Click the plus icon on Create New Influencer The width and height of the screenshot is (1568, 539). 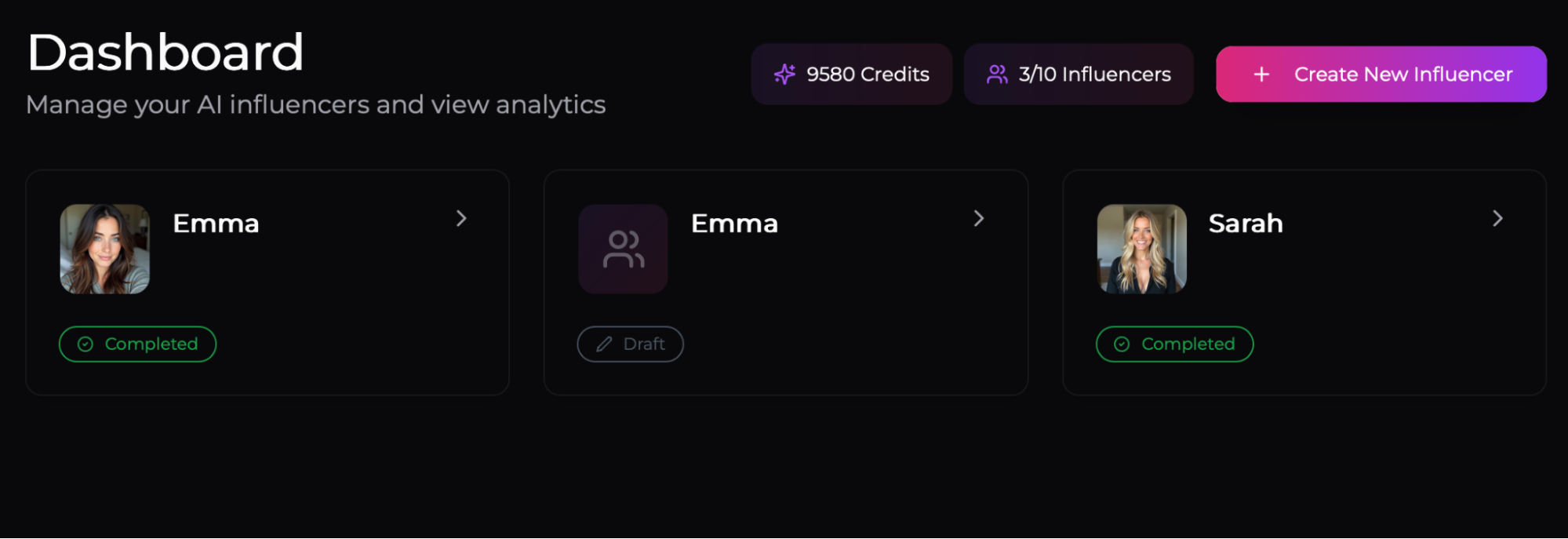(1261, 75)
